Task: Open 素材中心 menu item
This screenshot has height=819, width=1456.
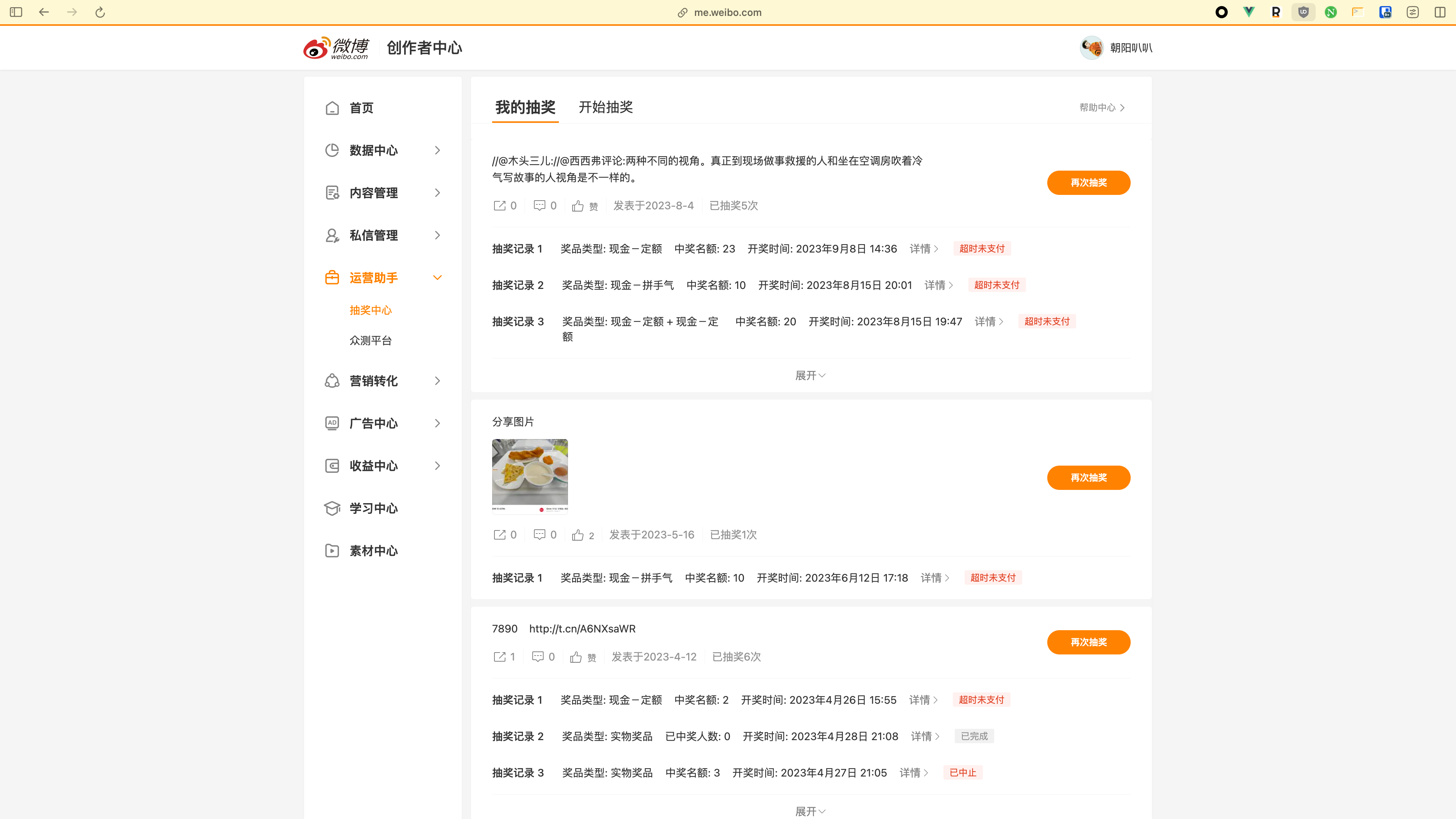Action: [x=373, y=551]
